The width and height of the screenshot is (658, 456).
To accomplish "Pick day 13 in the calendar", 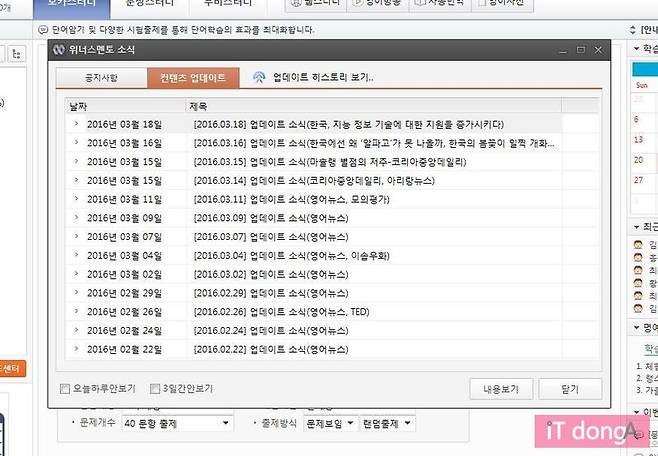I will (x=638, y=140).
